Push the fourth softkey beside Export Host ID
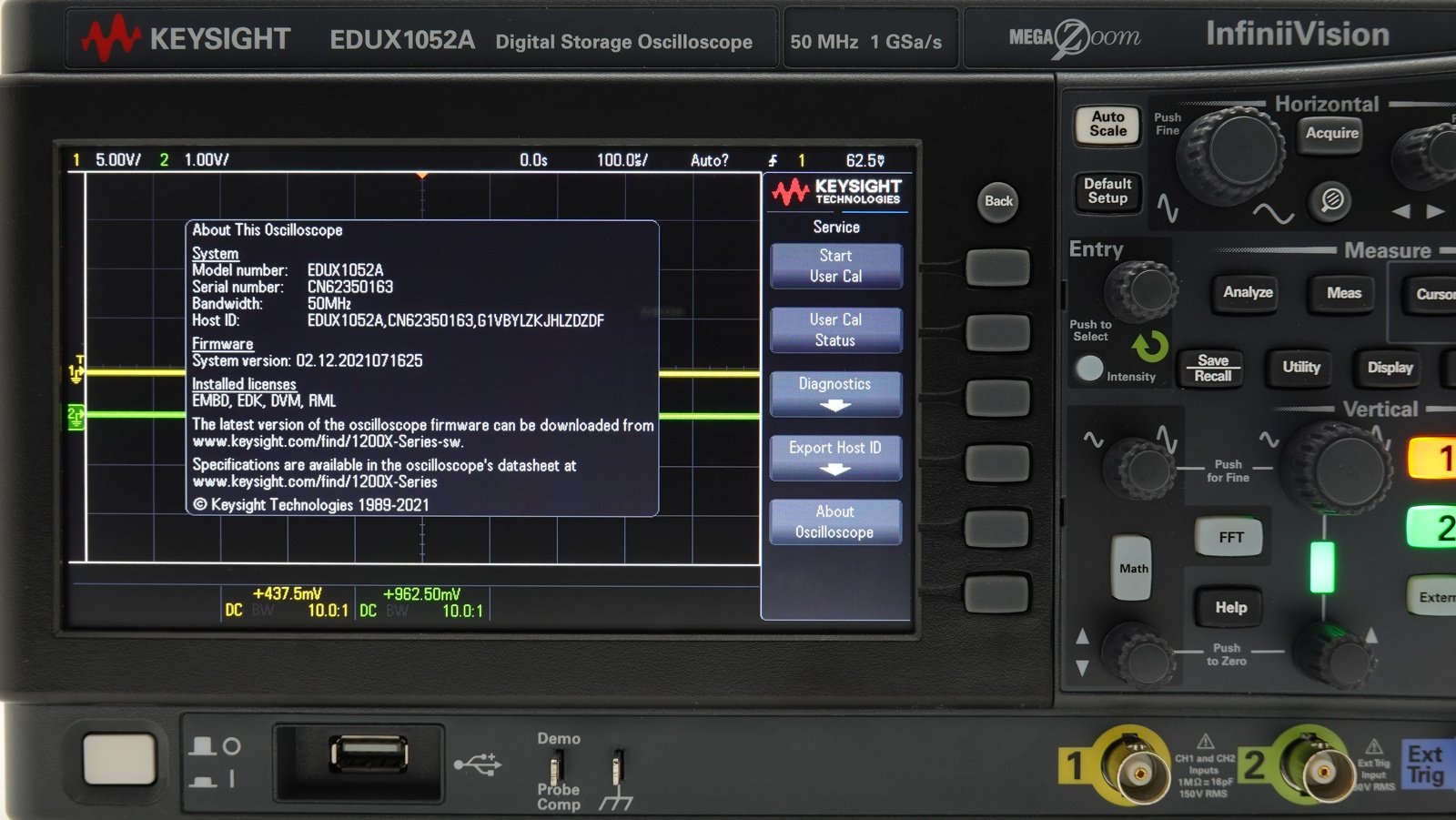Viewport: 1456px width, 820px height. (x=997, y=462)
